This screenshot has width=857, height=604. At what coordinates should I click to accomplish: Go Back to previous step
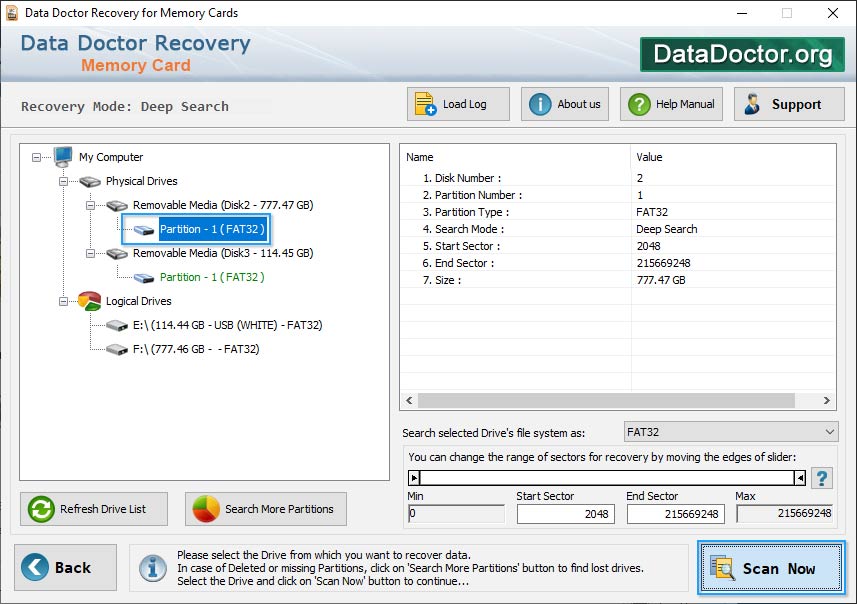(x=66, y=567)
